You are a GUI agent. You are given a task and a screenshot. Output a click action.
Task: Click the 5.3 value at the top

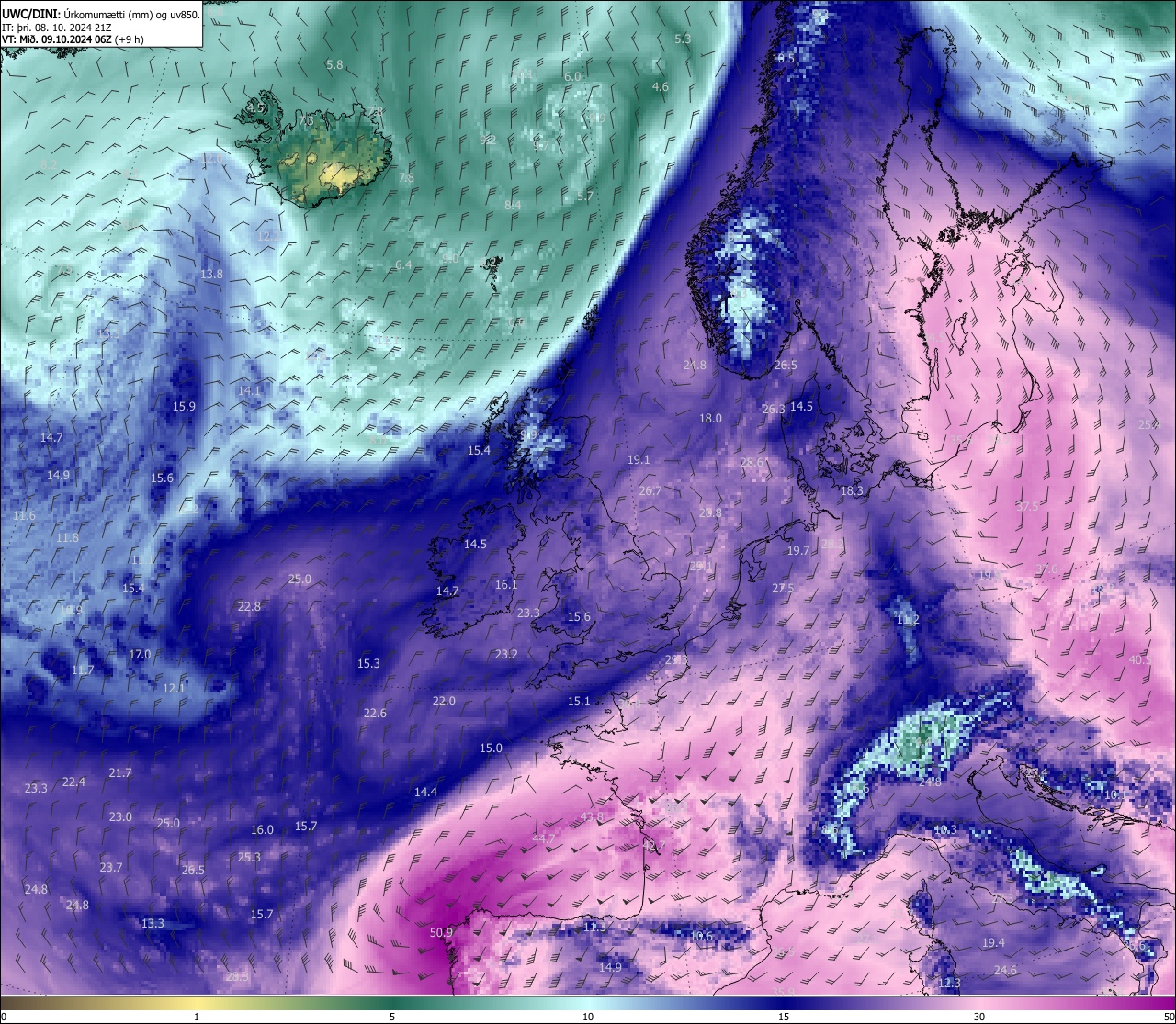(x=683, y=39)
